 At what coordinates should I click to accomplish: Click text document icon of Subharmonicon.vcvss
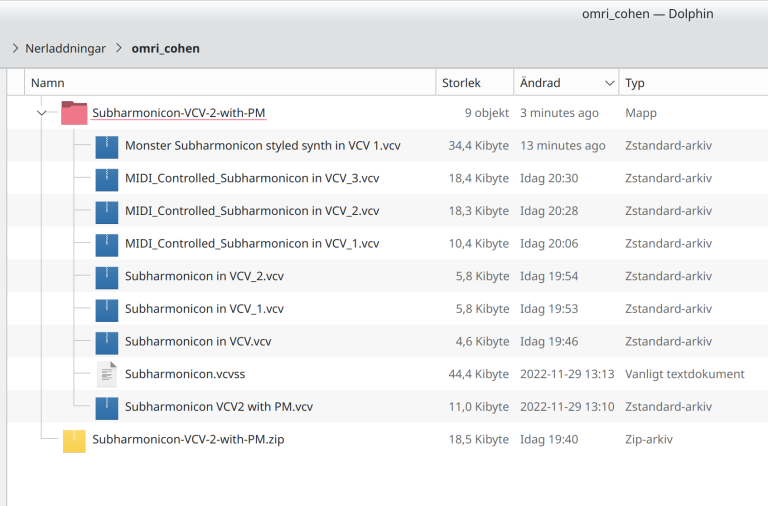pos(107,374)
